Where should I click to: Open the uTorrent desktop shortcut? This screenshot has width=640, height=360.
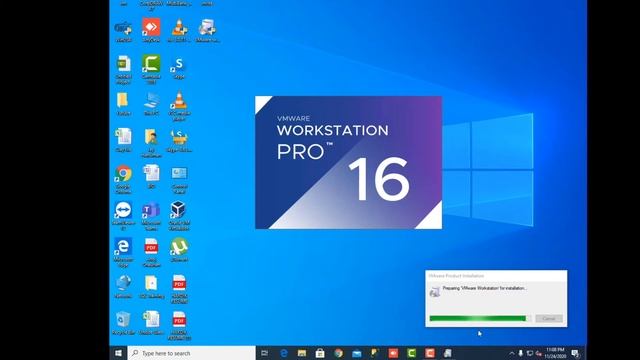click(179, 249)
